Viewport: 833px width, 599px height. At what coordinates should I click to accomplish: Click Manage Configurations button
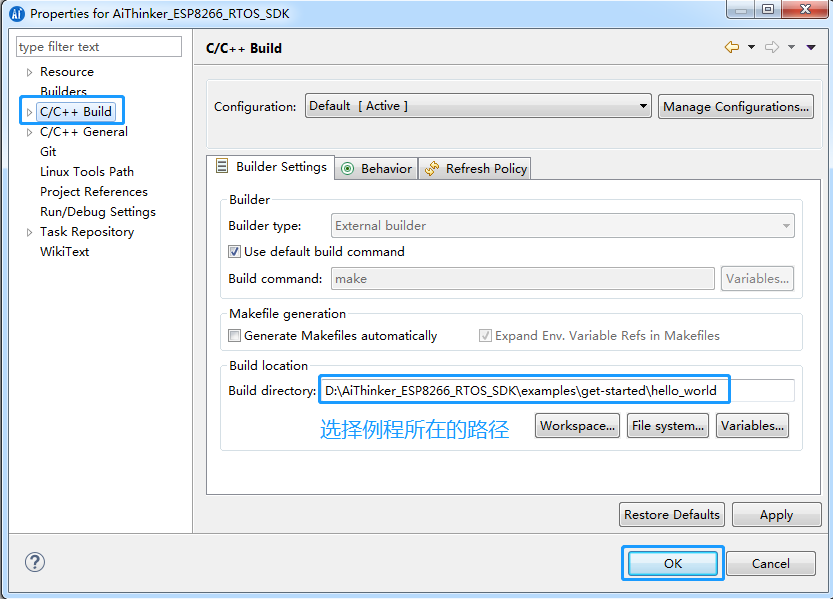(x=736, y=107)
